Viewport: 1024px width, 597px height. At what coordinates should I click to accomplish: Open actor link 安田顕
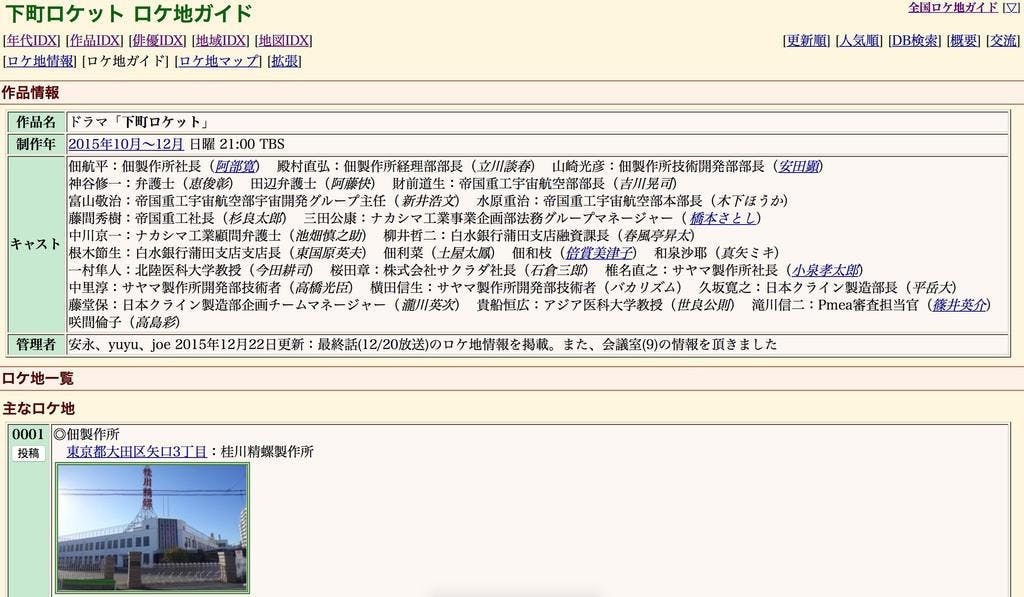click(797, 167)
